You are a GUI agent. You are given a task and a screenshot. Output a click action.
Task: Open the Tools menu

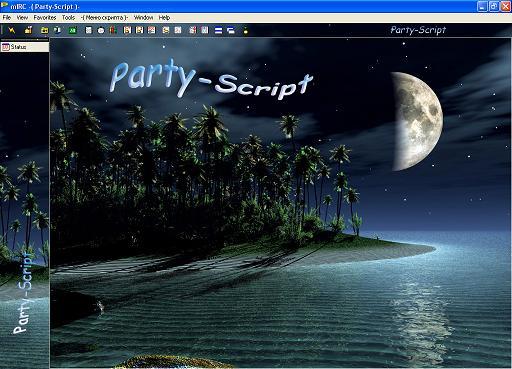click(68, 17)
